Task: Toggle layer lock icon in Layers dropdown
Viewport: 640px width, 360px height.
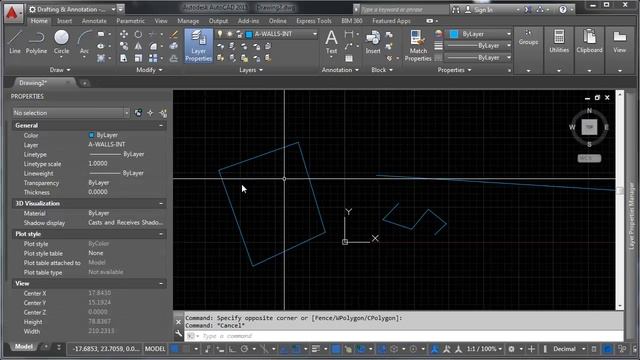Action: click(239, 34)
